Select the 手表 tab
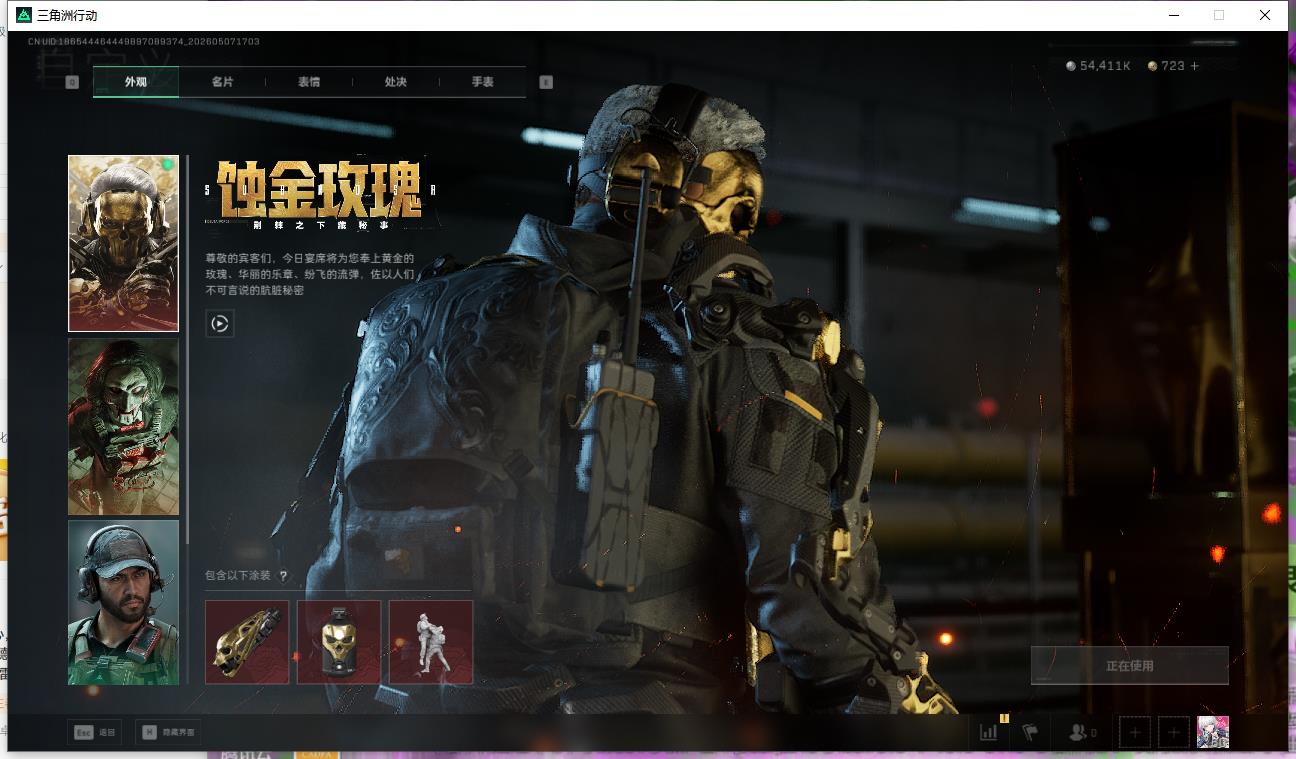1296x759 pixels. (483, 82)
